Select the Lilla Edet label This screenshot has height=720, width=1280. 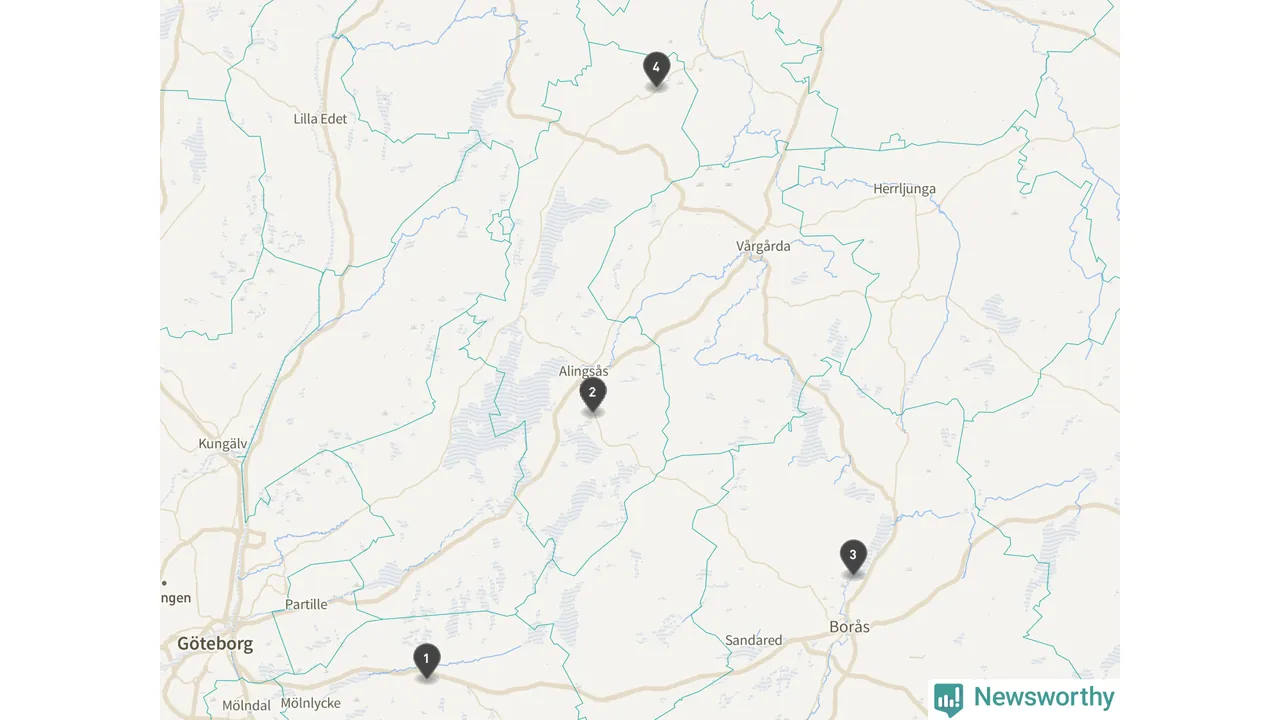pyautogui.click(x=320, y=118)
